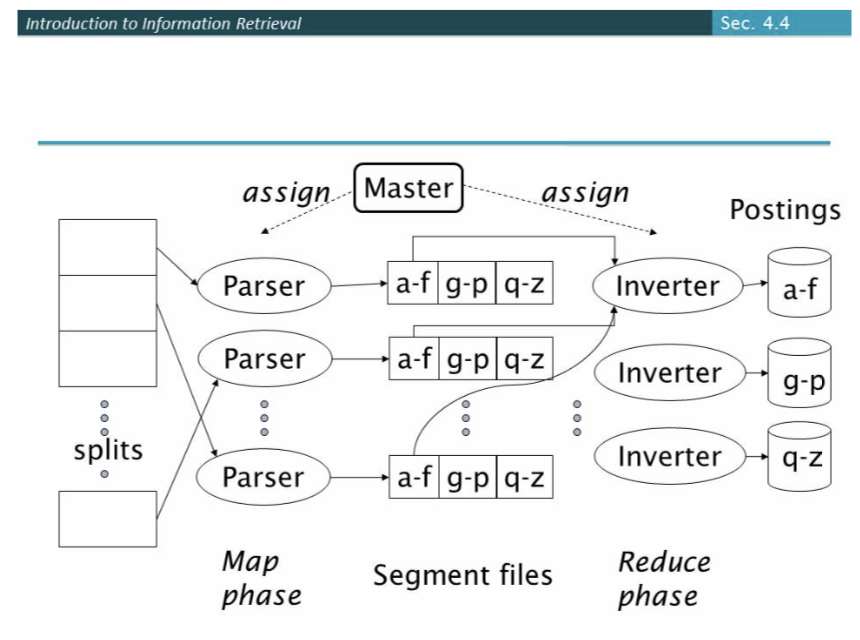Image resolution: width=860 pixels, height=640 pixels.
Task: Expand the dots between Inverter rows
Action: click(x=578, y=415)
